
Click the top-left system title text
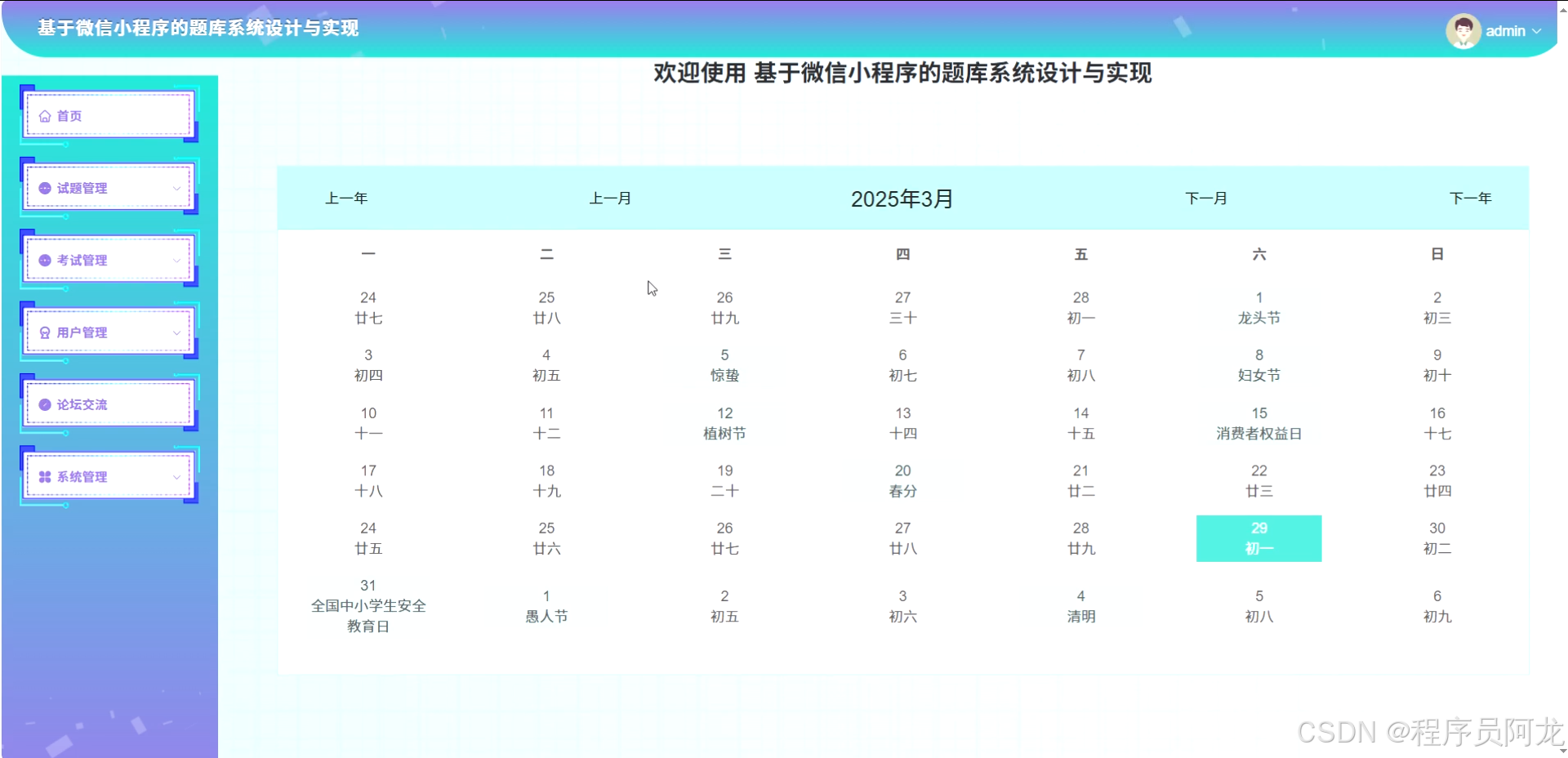198,28
